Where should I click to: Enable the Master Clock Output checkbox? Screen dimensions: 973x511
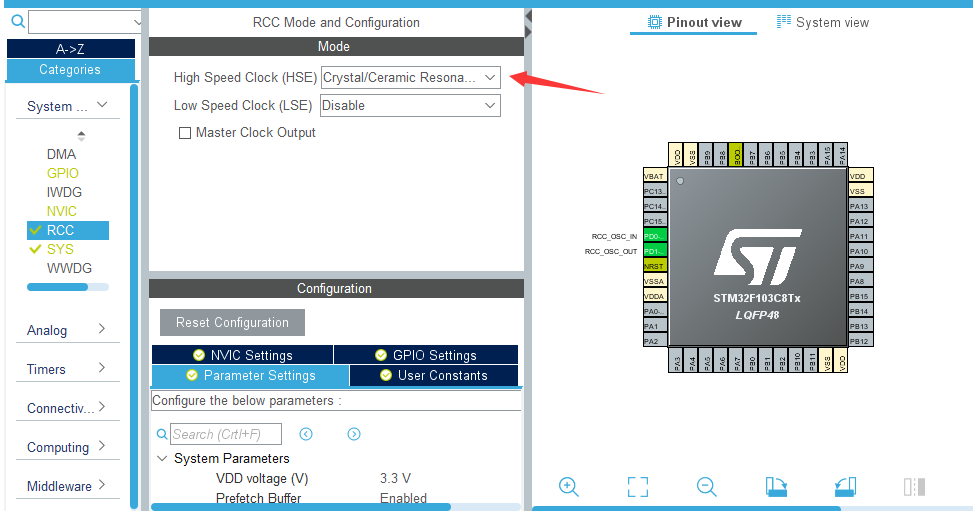coord(184,133)
